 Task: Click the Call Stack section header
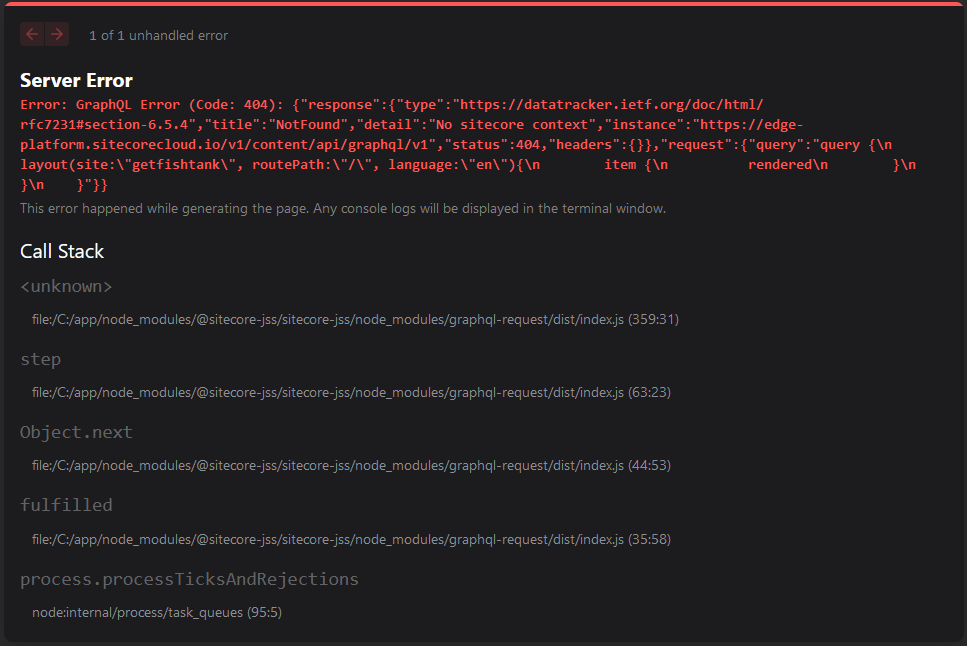click(x=62, y=251)
